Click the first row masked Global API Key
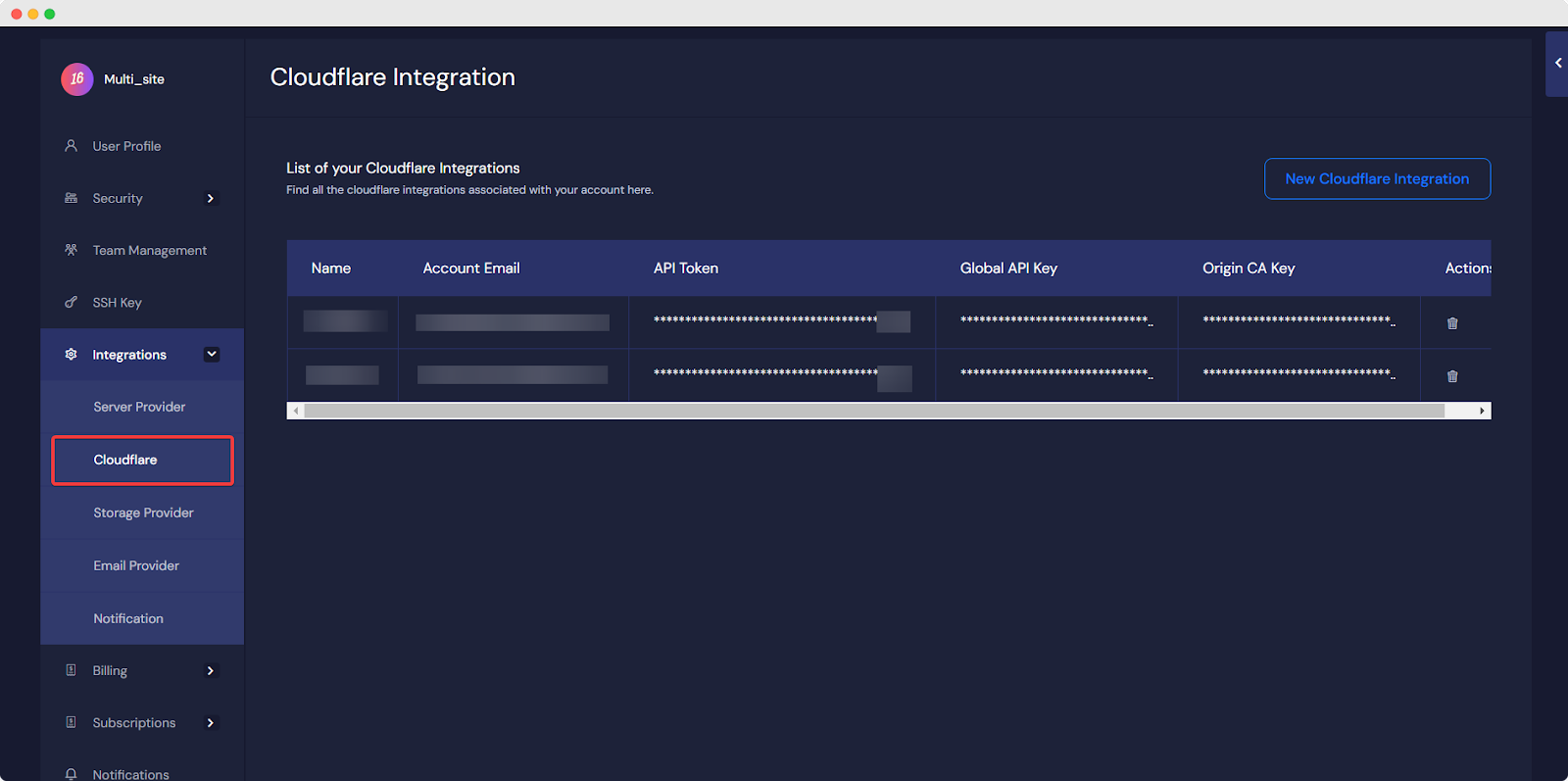 pyautogui.click(x=1056, y=320)
